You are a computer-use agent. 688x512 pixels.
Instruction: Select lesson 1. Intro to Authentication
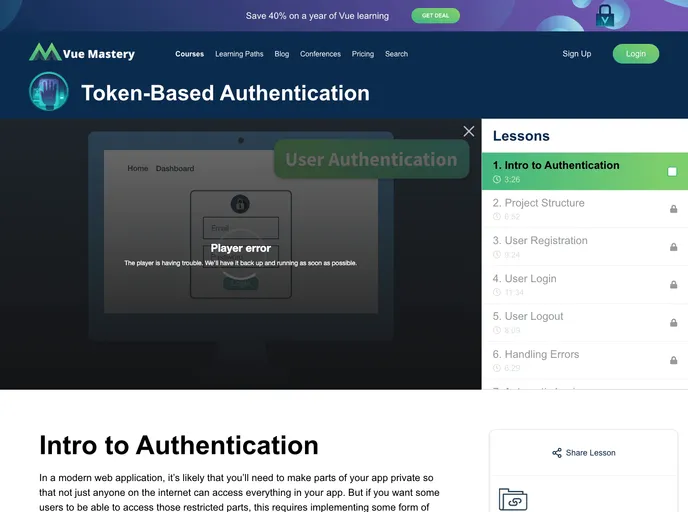(x=585, y=172)
